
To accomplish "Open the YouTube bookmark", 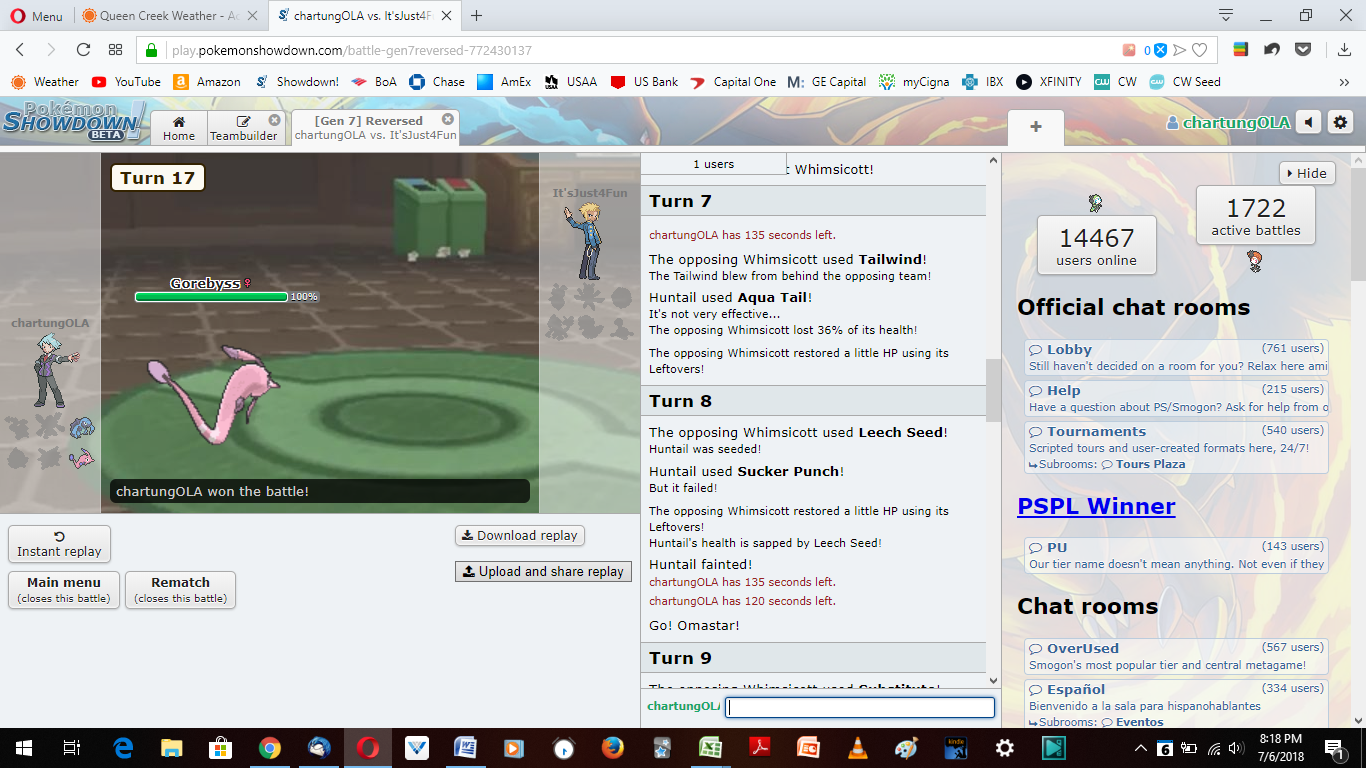I will coord(127,82).
